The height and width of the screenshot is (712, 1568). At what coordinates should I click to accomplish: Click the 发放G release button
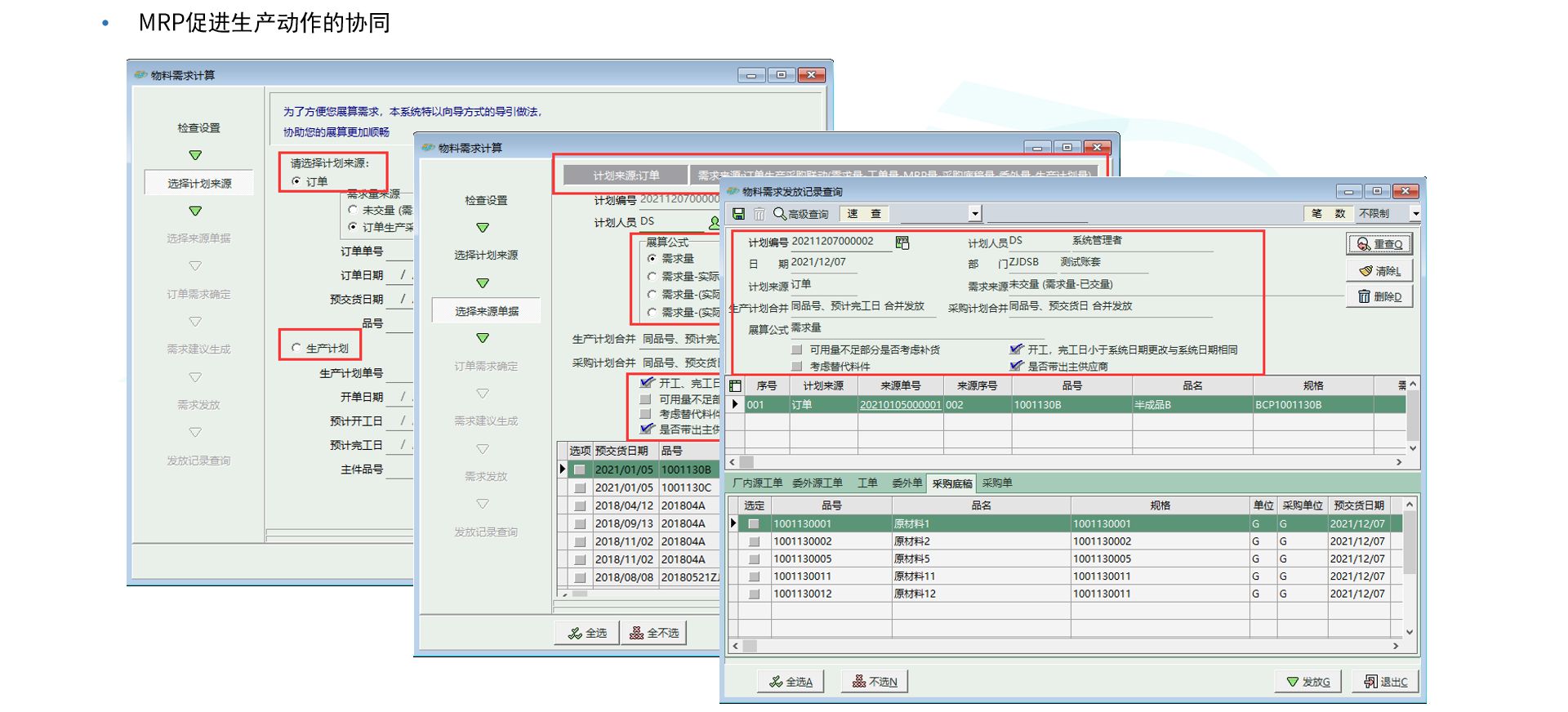click(x=1307, y=682)
